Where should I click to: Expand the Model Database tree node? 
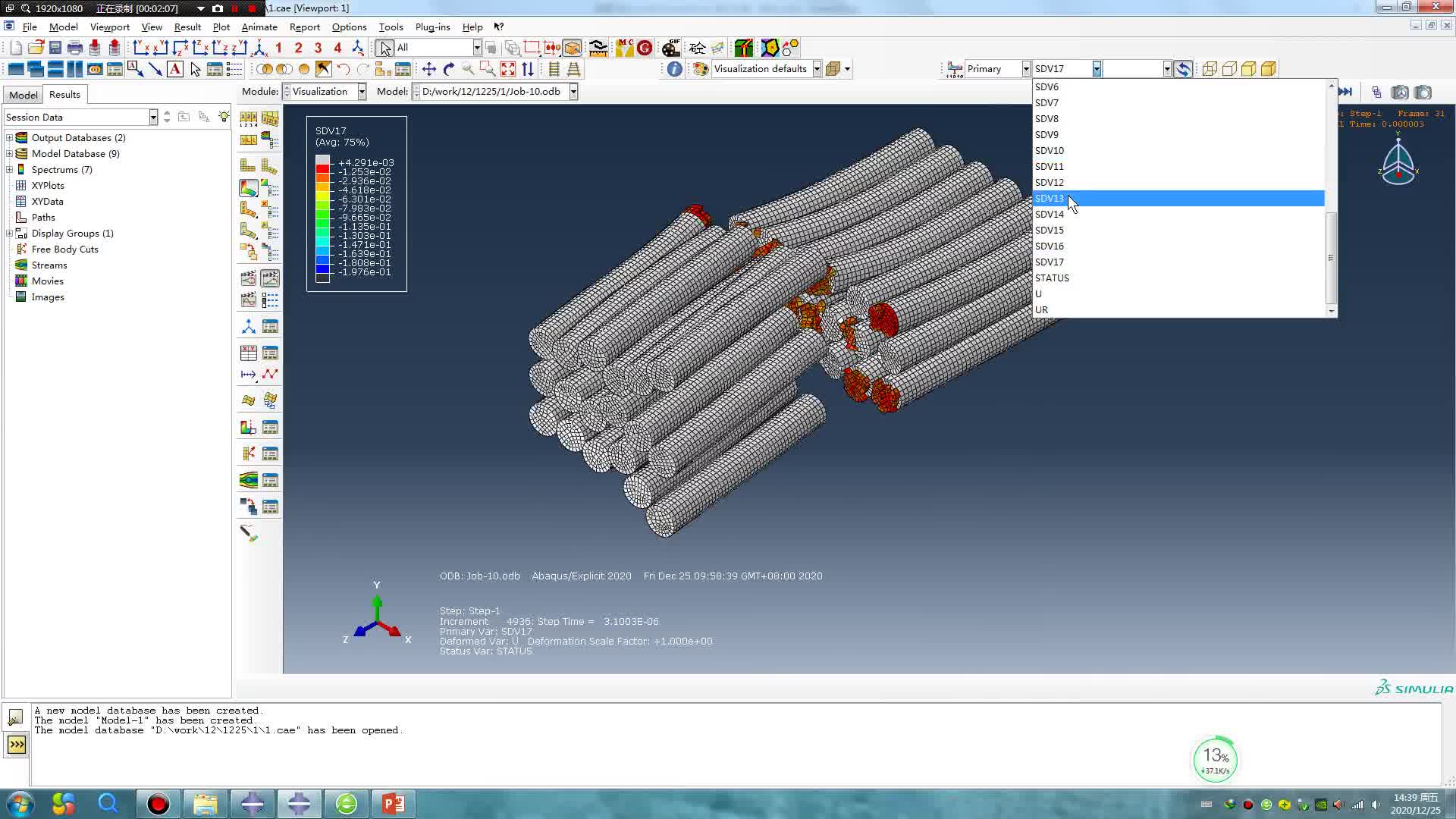[10, 154]
